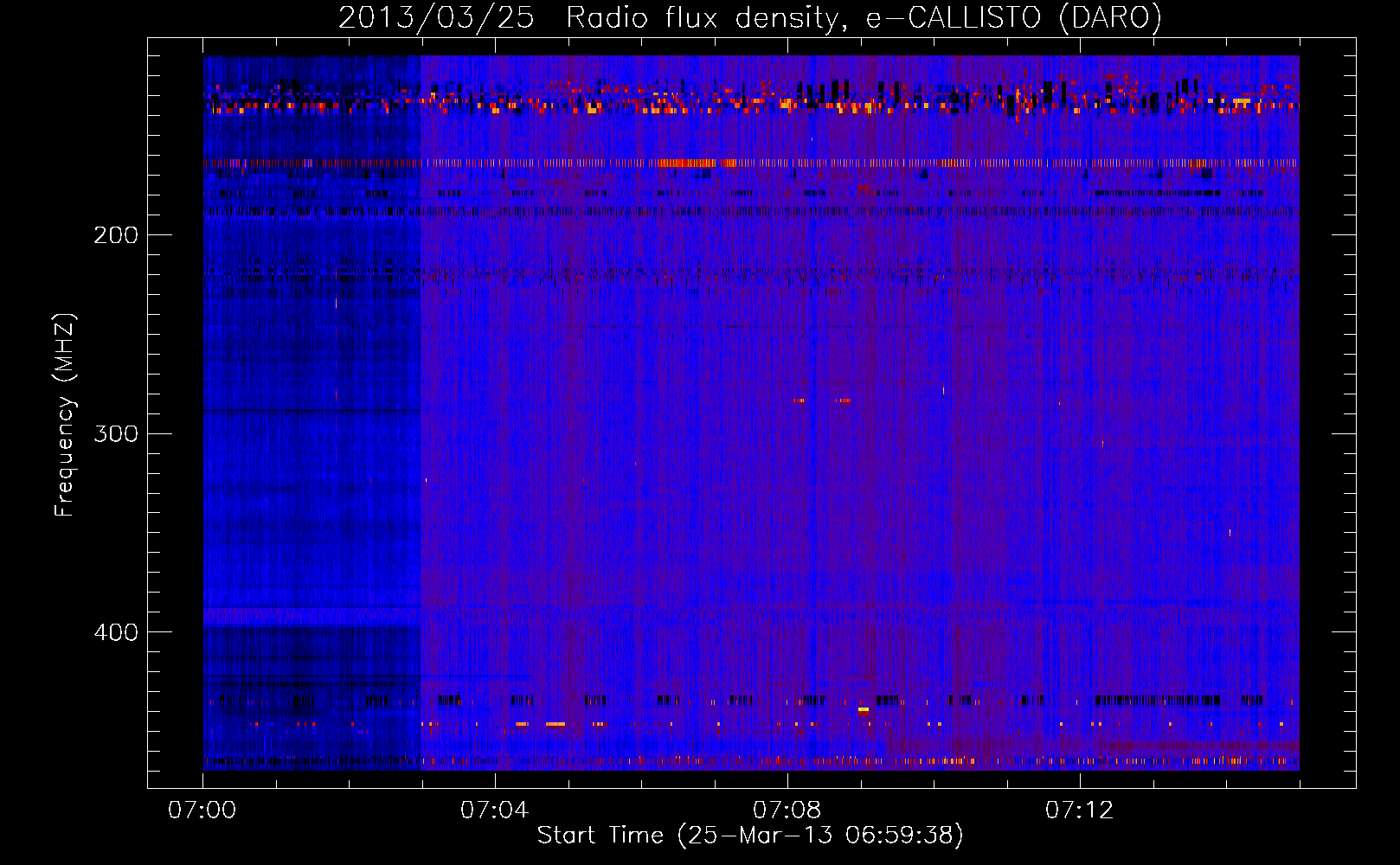This screenshot has width=1400, height=865.
Task: Click the 400 frequency tick label
Action: 116,632
